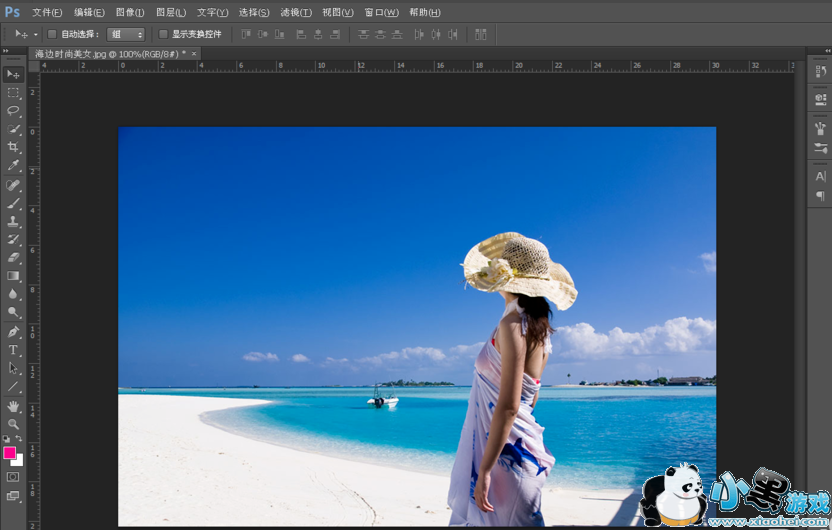Pick the Eyedropper tool
Screen dimensions: 832x530
point(13,165)
